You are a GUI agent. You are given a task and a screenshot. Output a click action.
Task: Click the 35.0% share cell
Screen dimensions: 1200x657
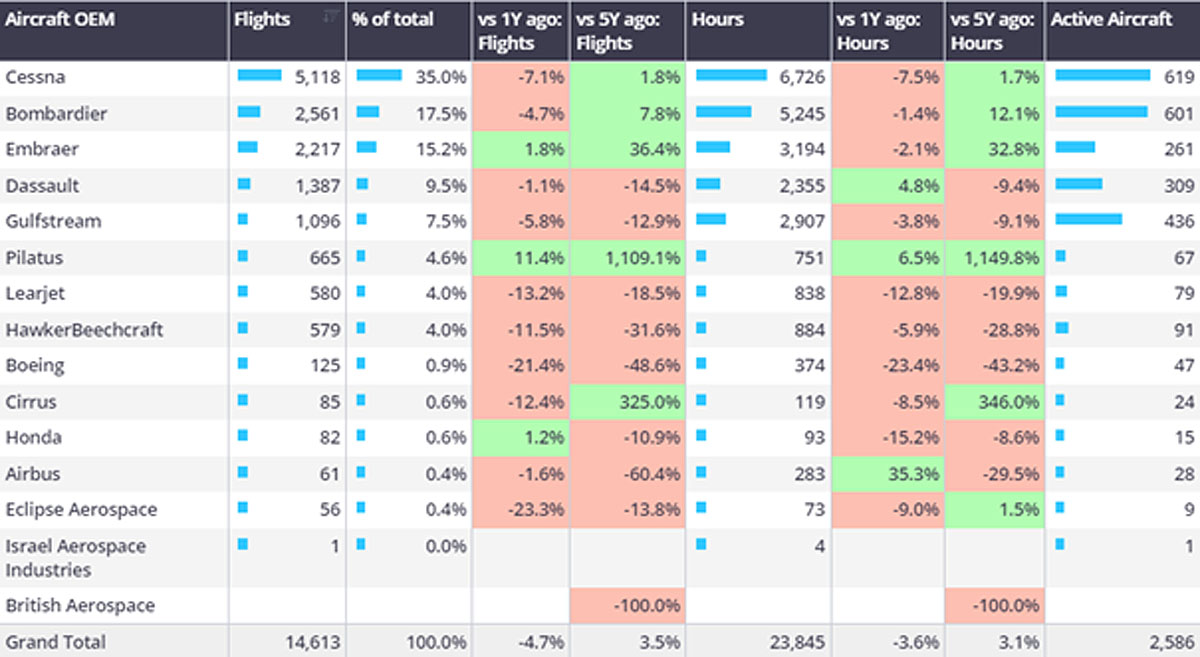click(x=408, y=77)
